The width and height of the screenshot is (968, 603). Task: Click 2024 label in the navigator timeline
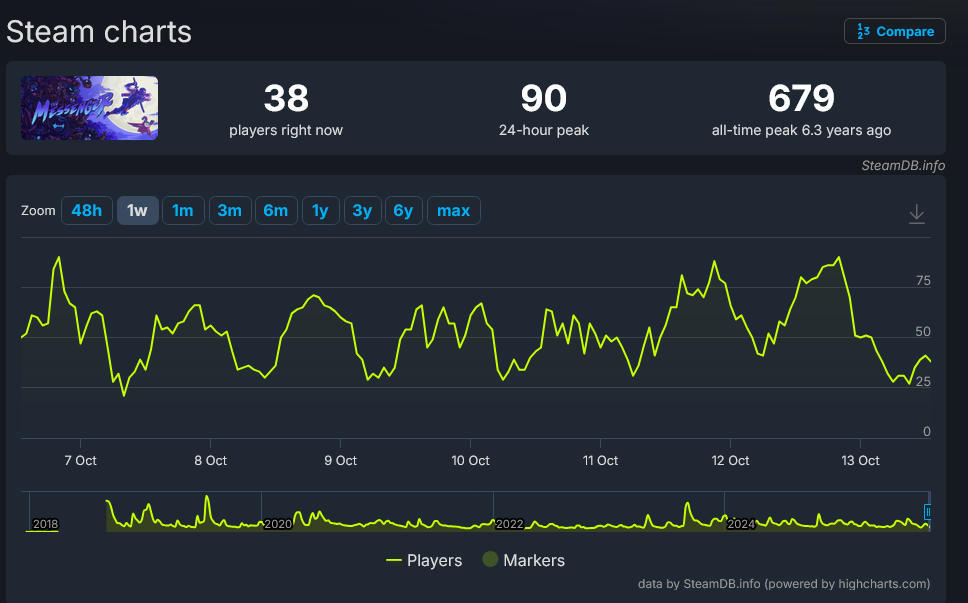(741, 524)
